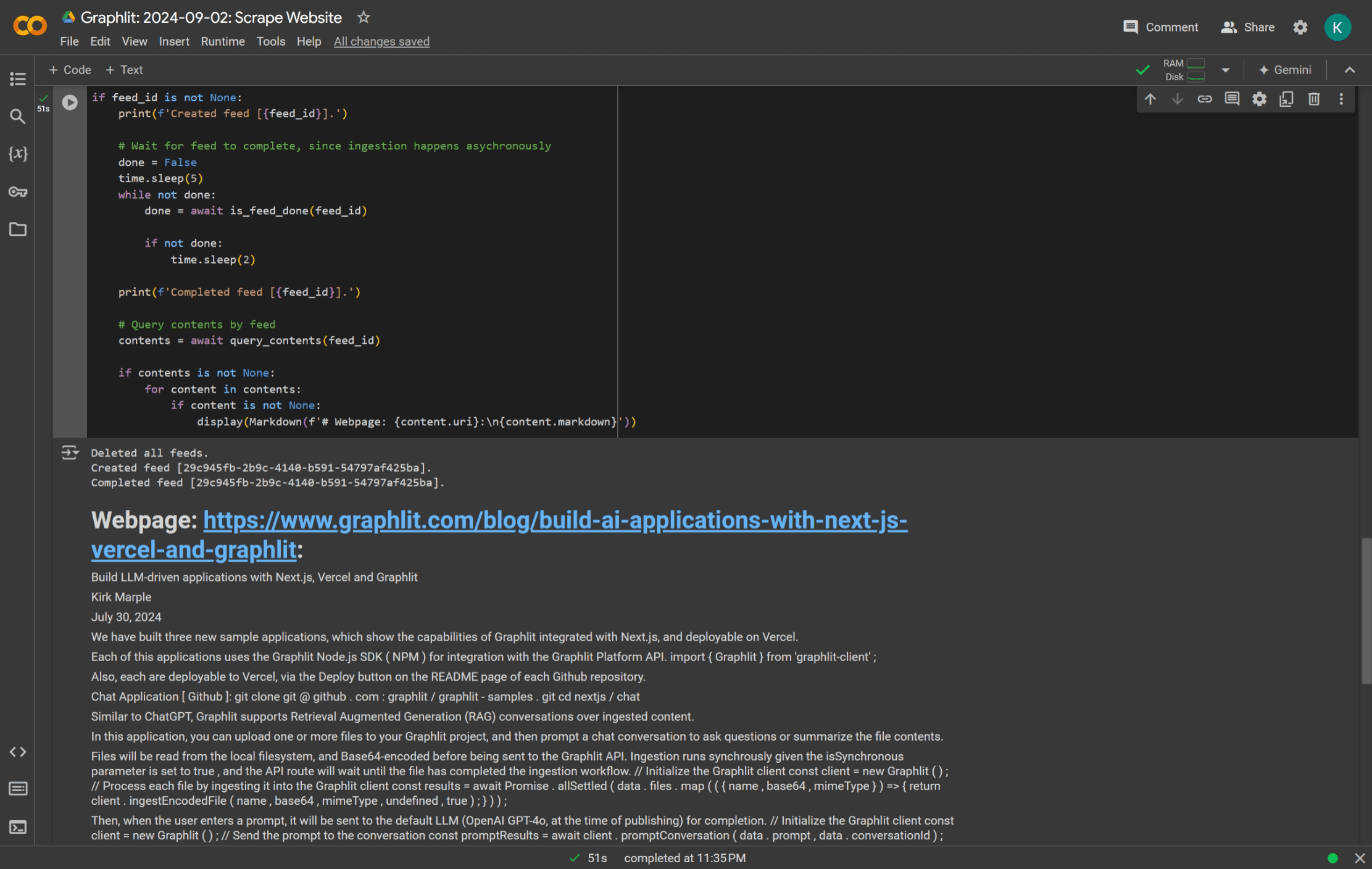This screenshot has height=869, width=1372.
Task: Open the secrets key panel
Action: 17,192
